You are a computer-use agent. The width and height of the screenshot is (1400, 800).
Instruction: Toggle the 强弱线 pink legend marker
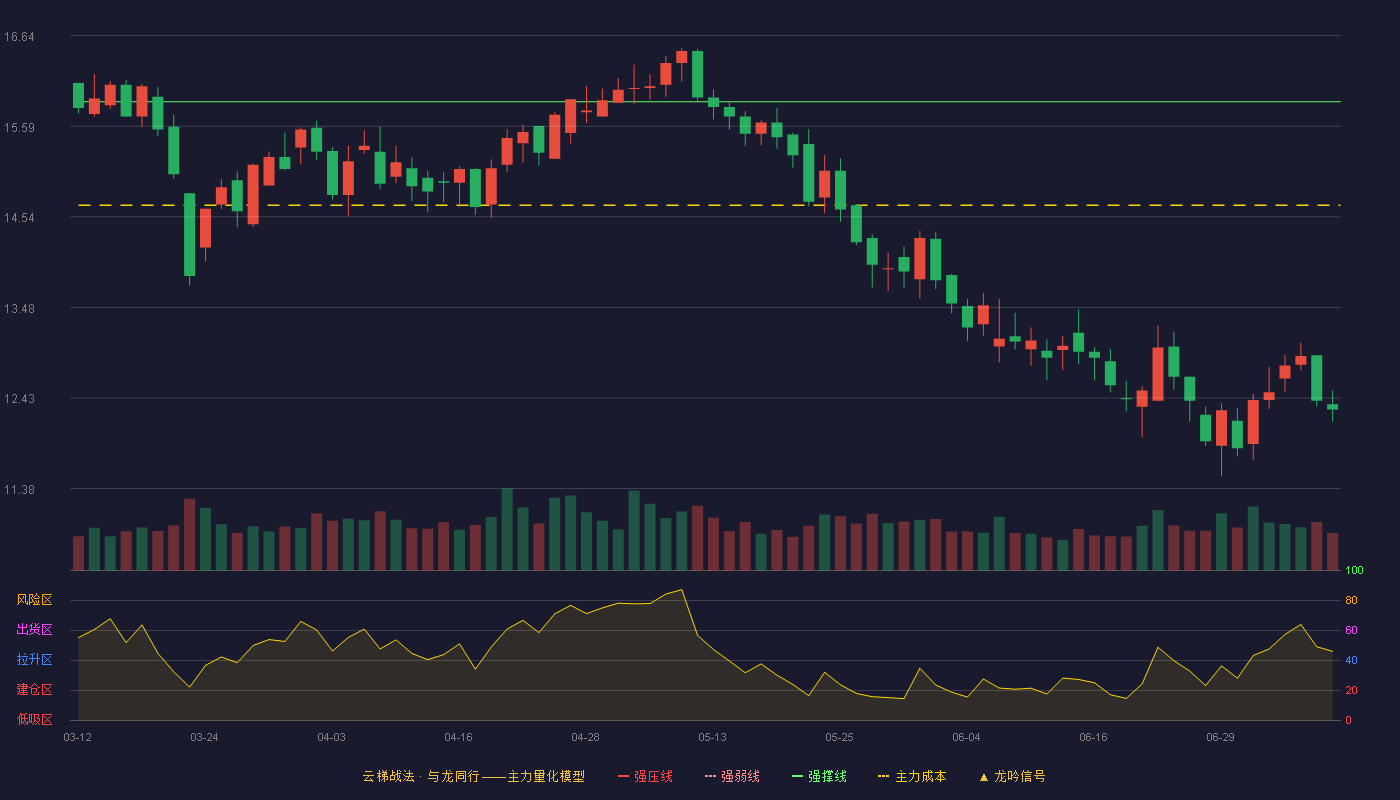711,776
